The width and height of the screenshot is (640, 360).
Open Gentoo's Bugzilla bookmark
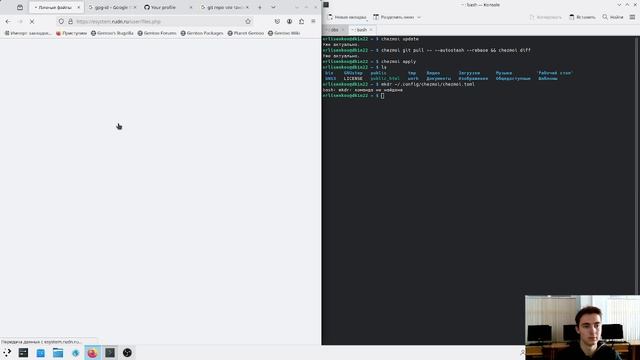112,33
